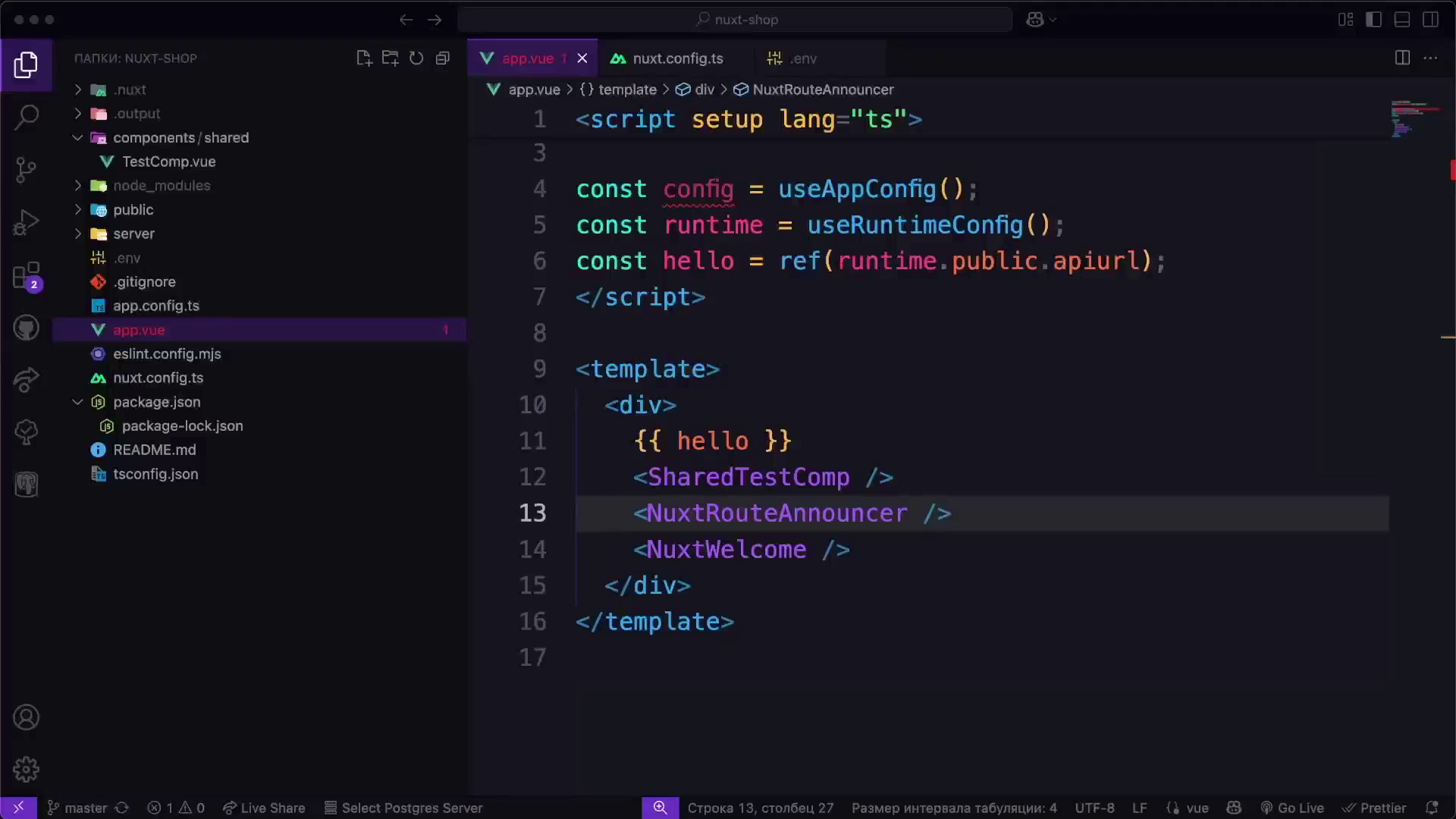Split the editor to the right
Screen dimensions: 1456x819
pos(1402,58)
